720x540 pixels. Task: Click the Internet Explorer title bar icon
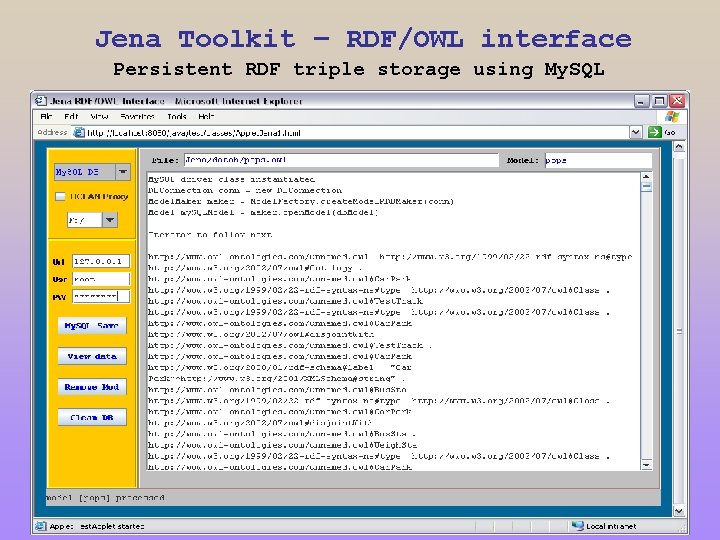[x=41, y=101]
